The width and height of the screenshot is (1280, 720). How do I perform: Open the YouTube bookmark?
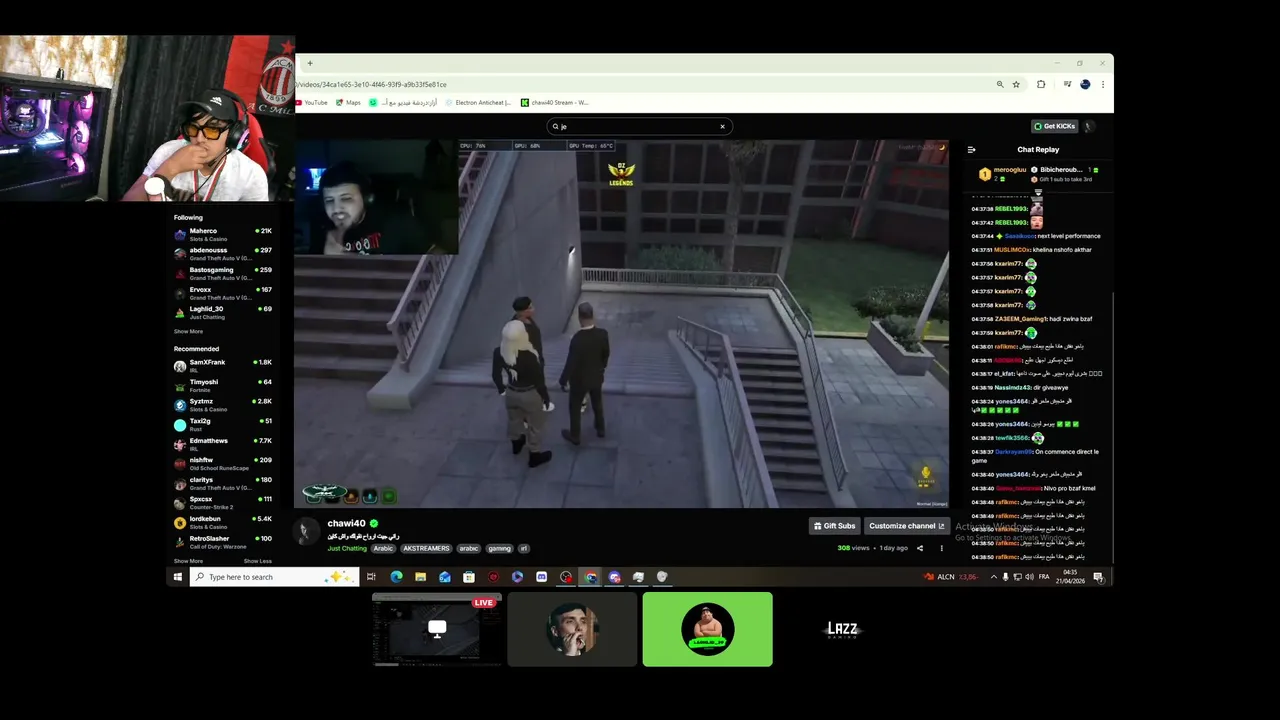pyautogui.click(x=312, y=102)
